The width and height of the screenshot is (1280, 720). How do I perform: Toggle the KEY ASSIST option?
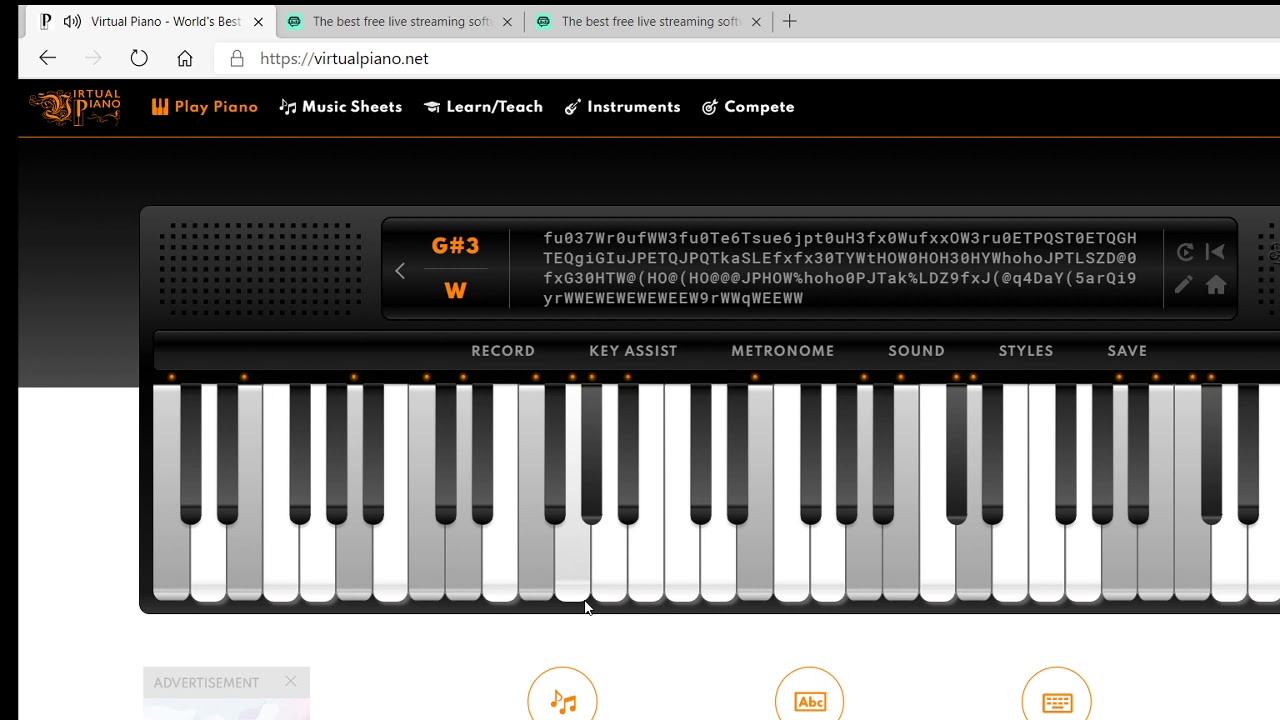(633, 351)
